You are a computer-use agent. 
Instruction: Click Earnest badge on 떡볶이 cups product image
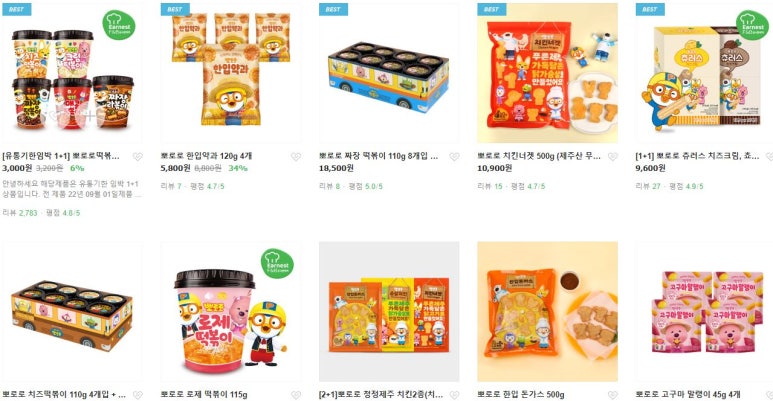119,25
